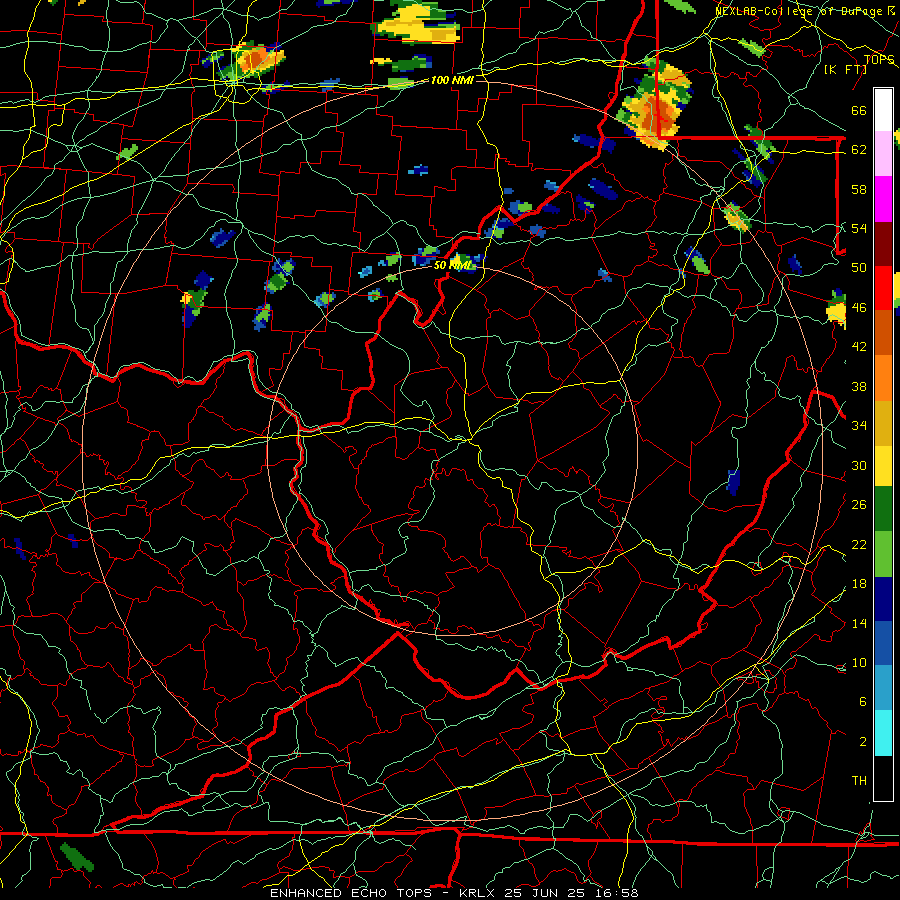Viewport: 900px width, 900px height.
Task: Click the legend value 6
Action: pos(862,702)
